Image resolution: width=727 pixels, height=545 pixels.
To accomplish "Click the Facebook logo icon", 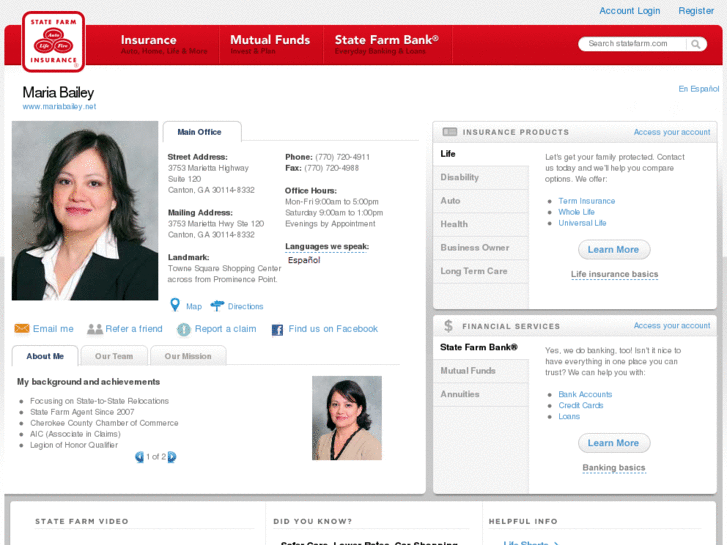I will (x=277, y=330).
